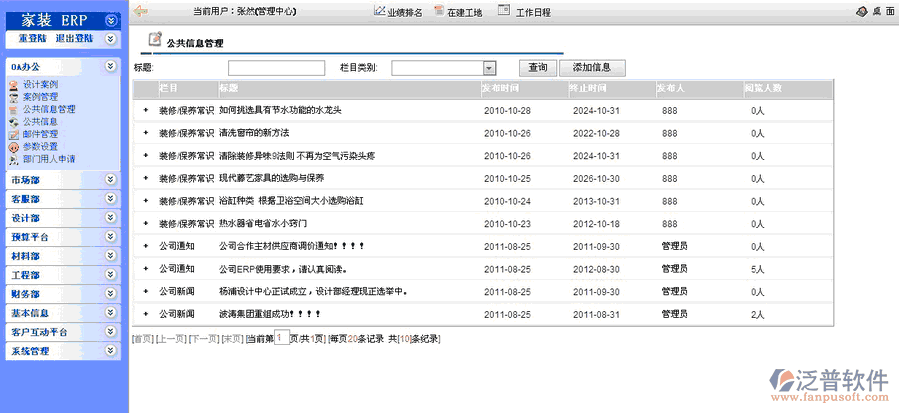Open the 栏目类别 dropdown
This screenshot has height=413, width=899.
[489, 68]
